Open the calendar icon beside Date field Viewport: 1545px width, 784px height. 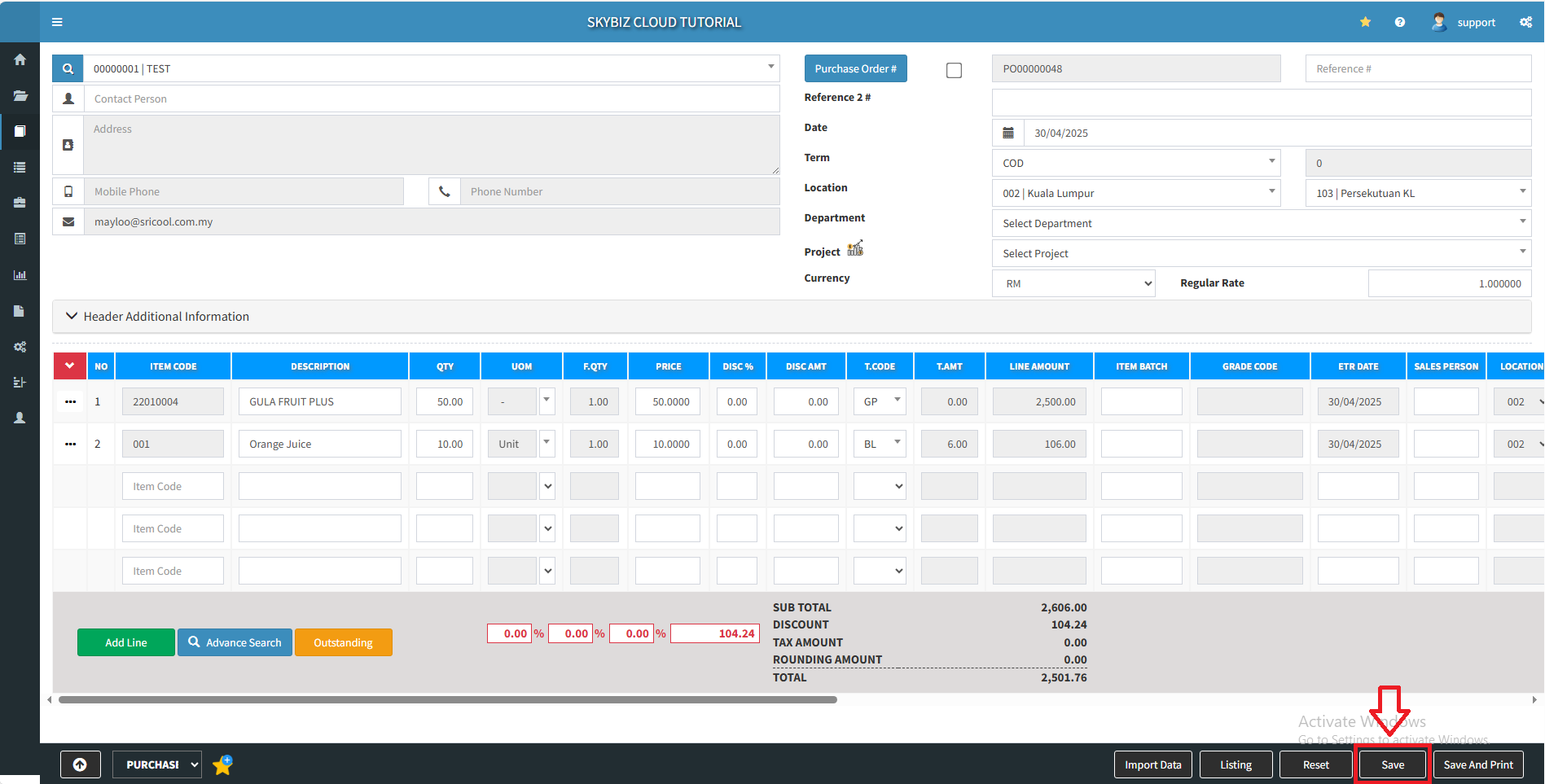(1008, 133)
